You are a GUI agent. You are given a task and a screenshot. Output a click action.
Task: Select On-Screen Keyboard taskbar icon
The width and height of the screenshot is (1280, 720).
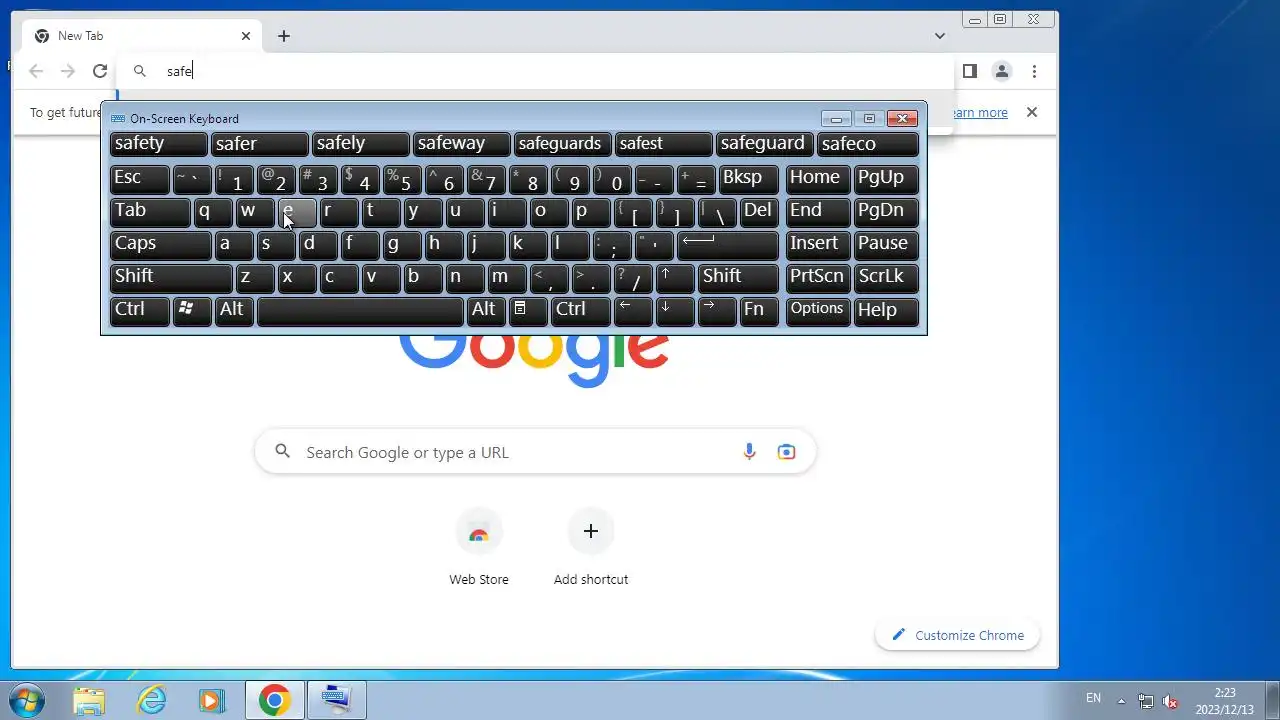[x=336, y=700]
